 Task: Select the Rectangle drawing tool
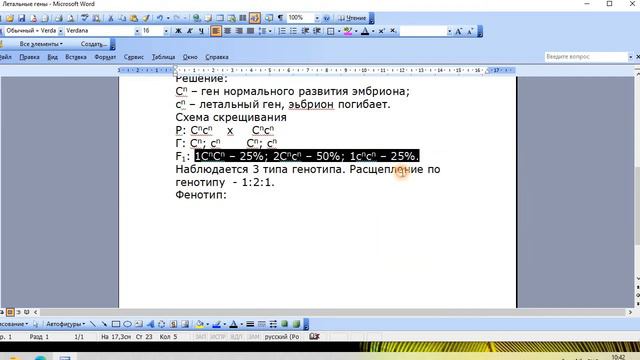116,324
